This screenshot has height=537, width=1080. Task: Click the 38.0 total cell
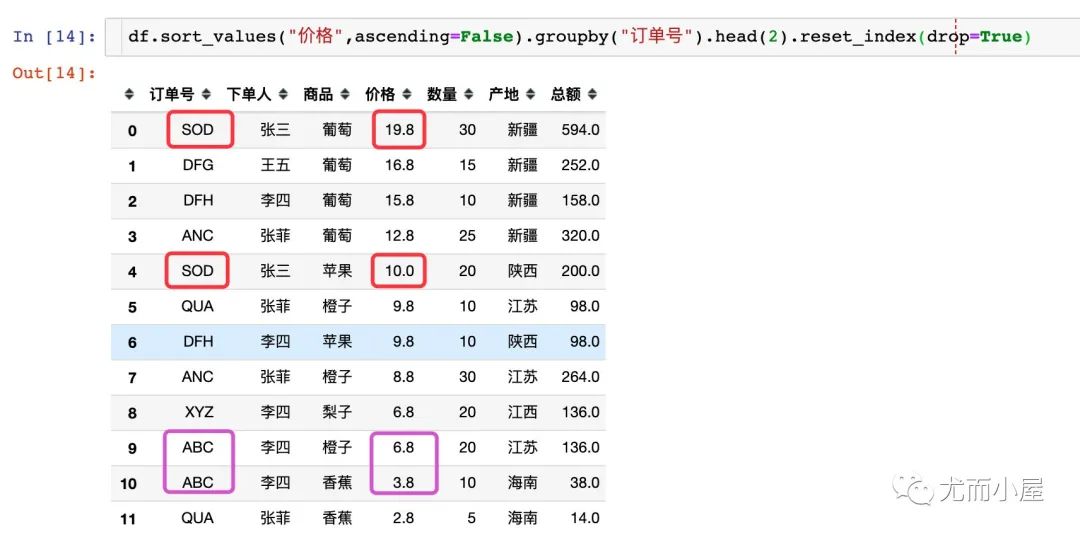pos(585,483)
